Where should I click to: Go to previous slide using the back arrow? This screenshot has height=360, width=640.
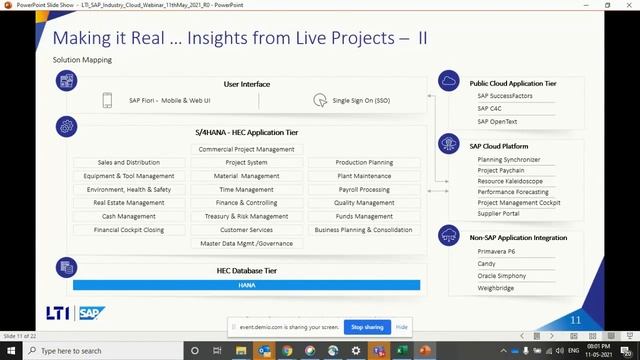522,336
